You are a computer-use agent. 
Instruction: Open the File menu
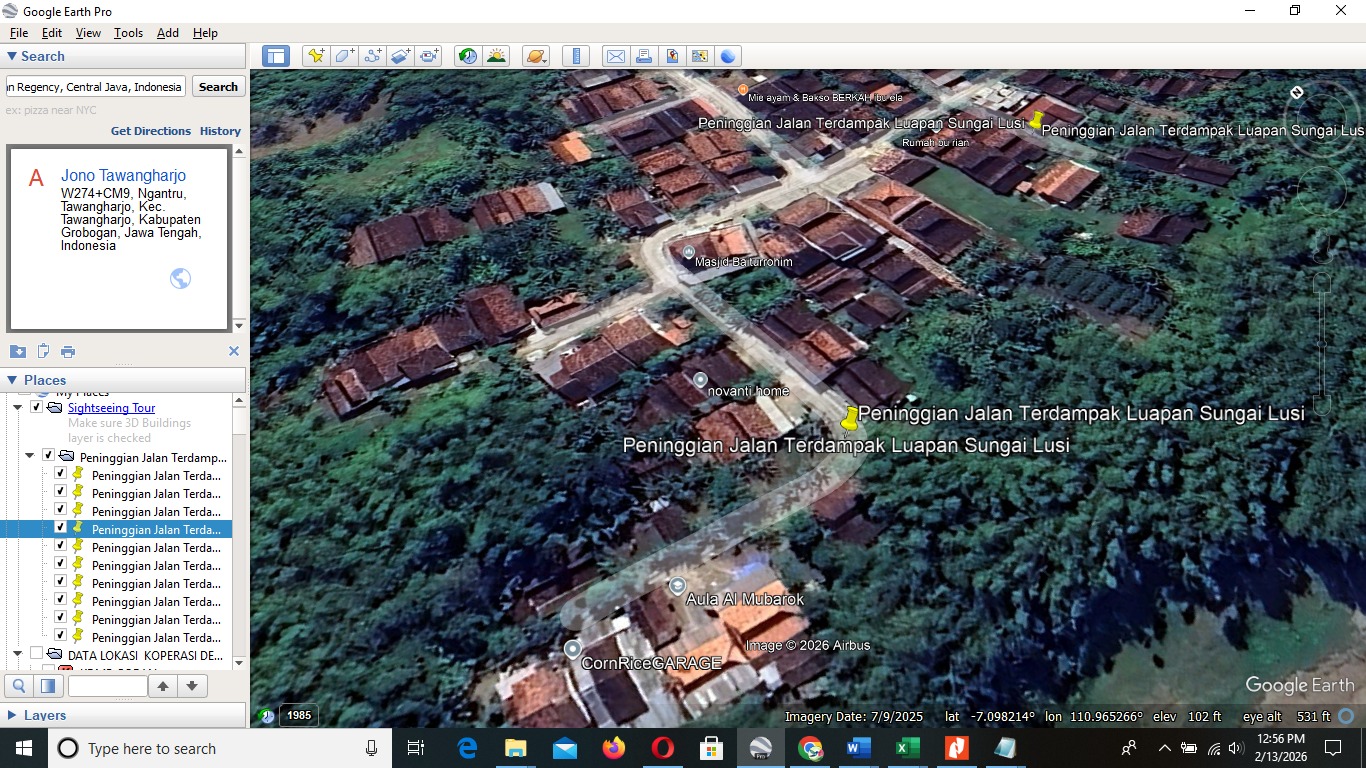click(x=19, y=33)
